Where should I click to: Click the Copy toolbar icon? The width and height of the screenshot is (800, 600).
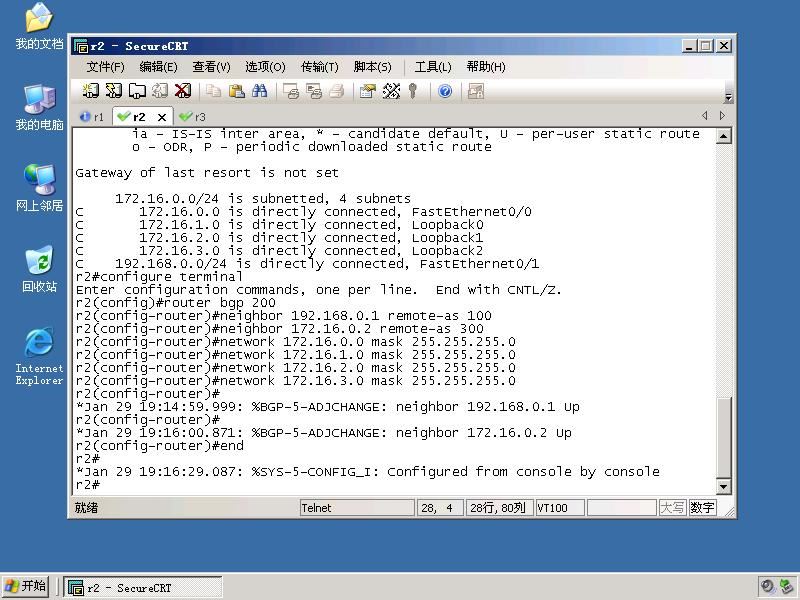213,91
